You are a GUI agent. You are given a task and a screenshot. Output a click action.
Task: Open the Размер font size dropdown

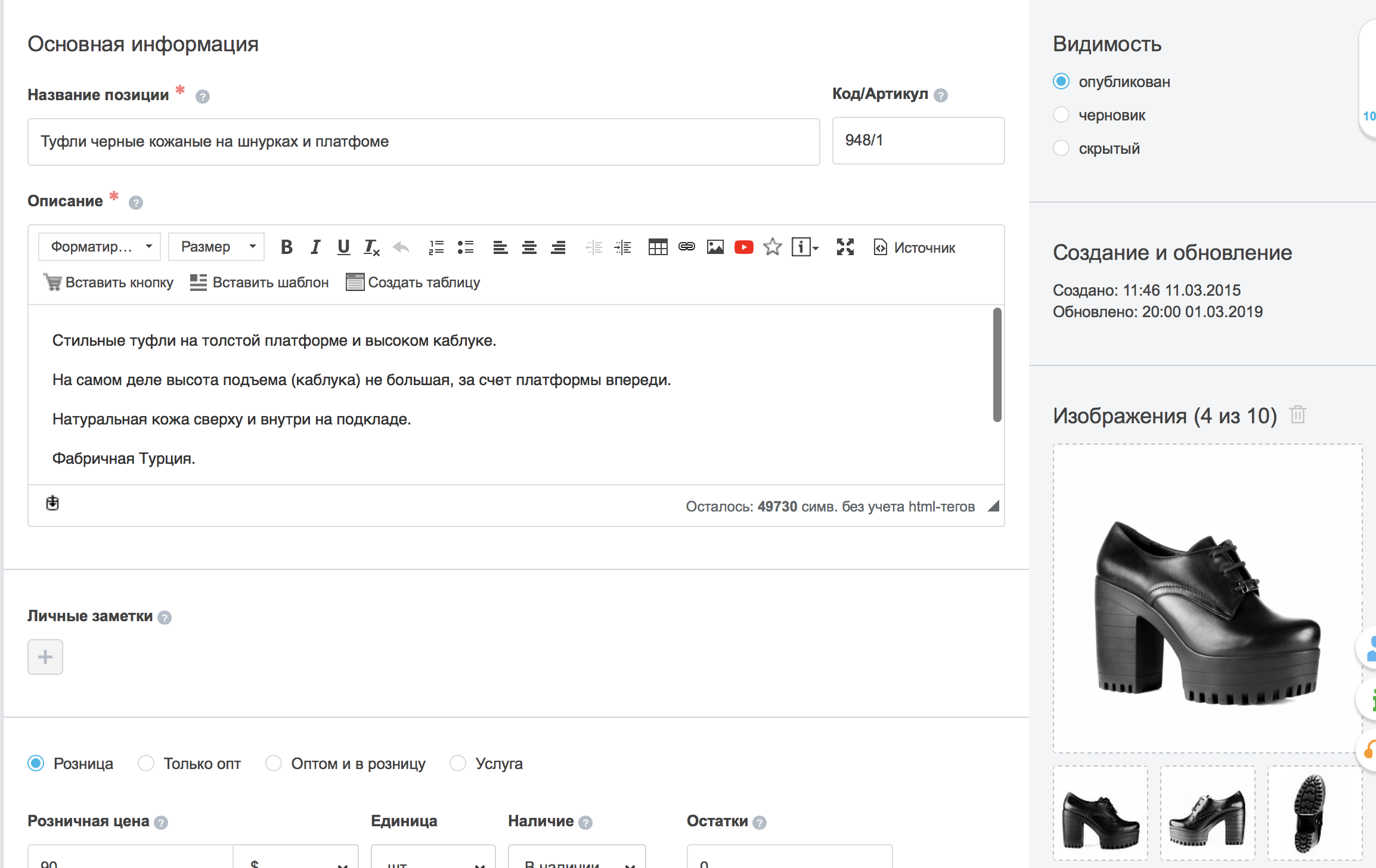pos(216,247)
